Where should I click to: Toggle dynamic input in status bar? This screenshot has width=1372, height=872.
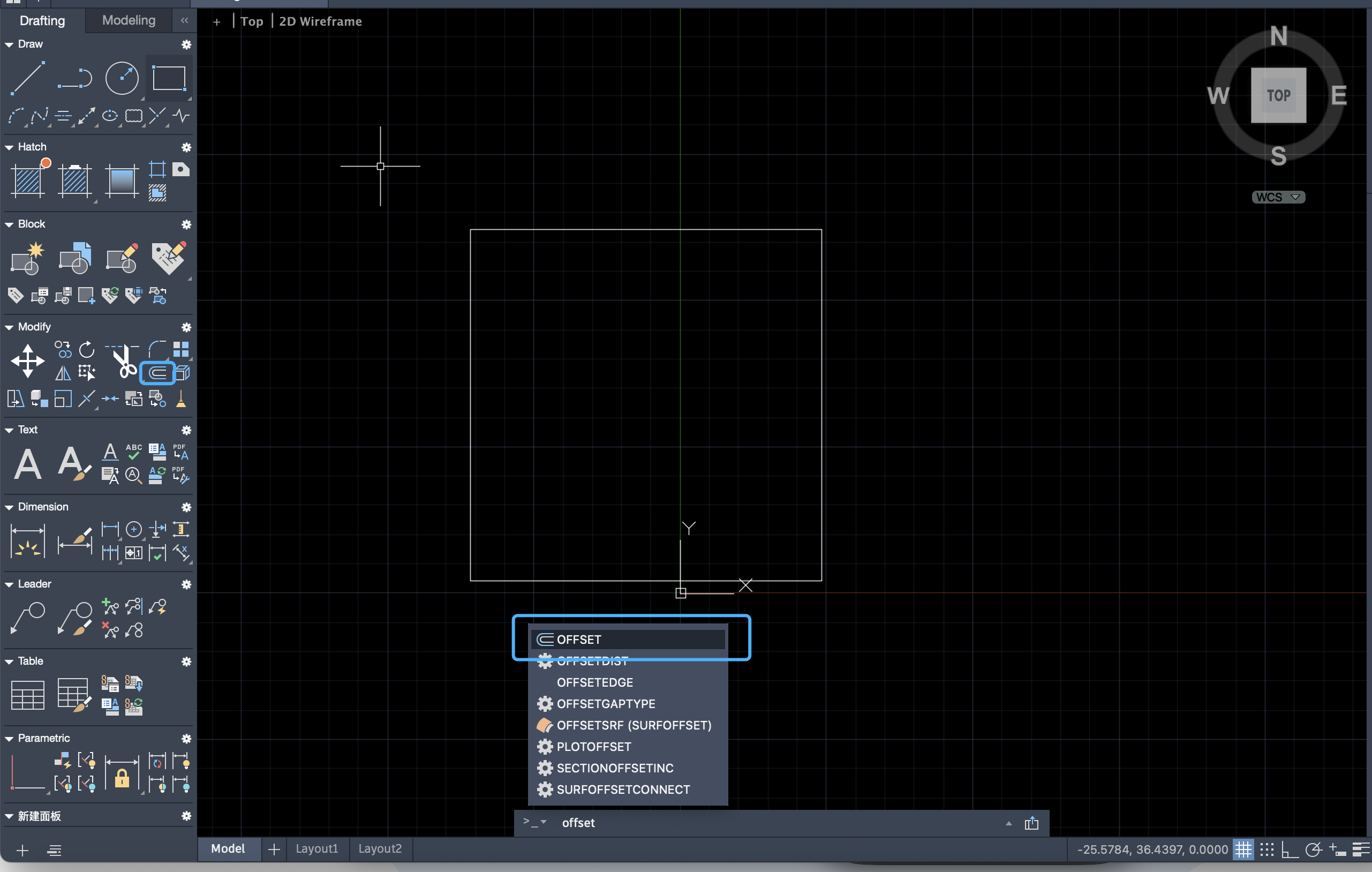pyautogui.click(x=1337, y=850)
